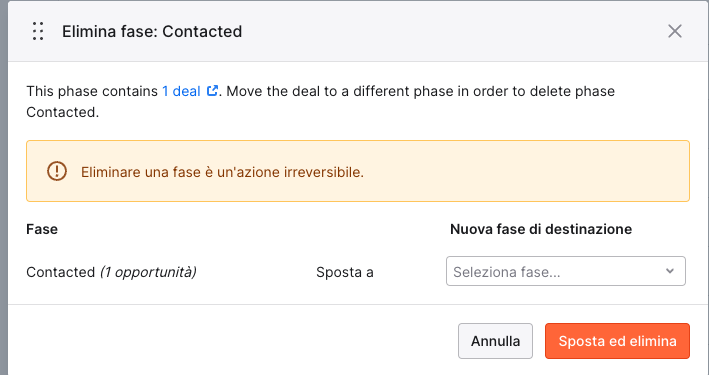The width and height of the screenshot is (709, 375).
Task: Click the irreversible action warning message
Action: (x=222, y=172)
